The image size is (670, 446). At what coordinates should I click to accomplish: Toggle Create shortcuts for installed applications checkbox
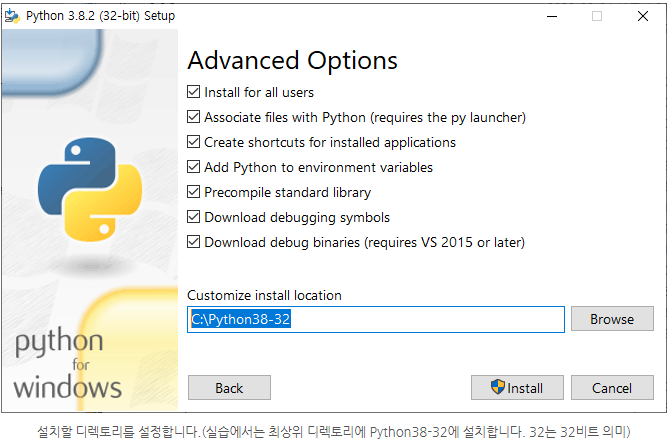coord(194,142)
